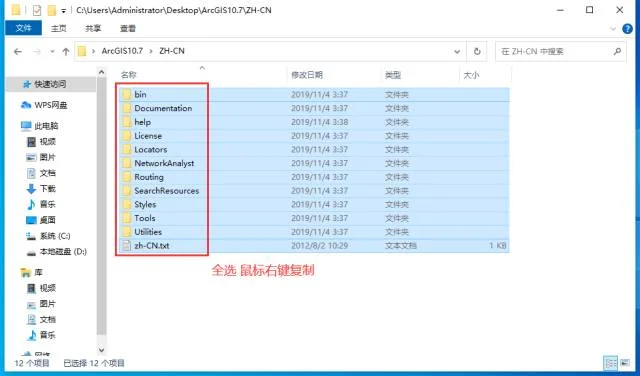Refresh the current folder view

coord(477,51)
